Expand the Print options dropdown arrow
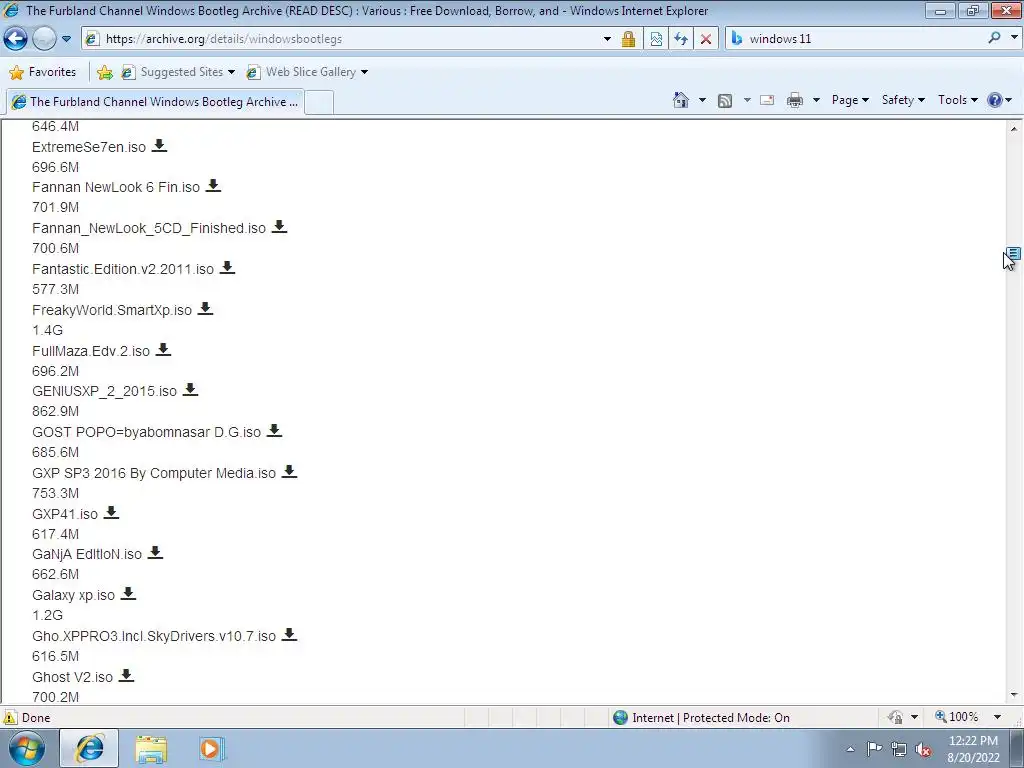 coord(816,100)
